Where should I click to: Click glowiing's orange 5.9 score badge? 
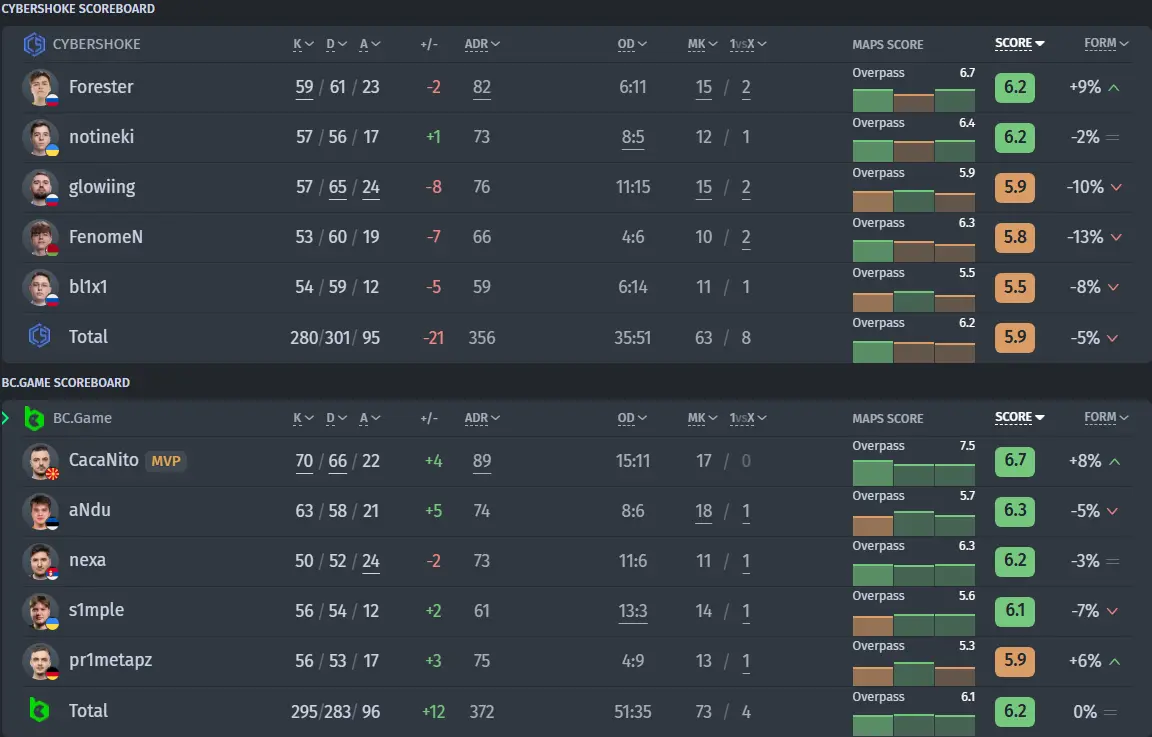point(1015,187)
